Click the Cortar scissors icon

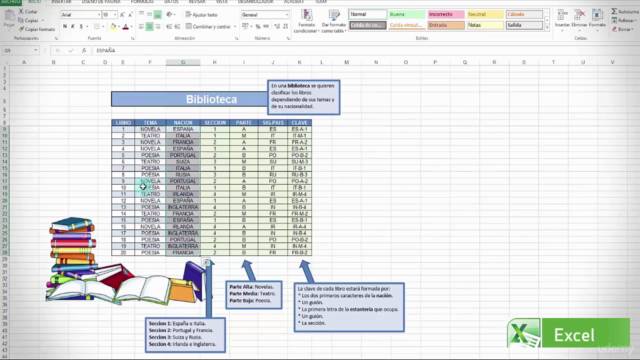click(x=21, y=11)
